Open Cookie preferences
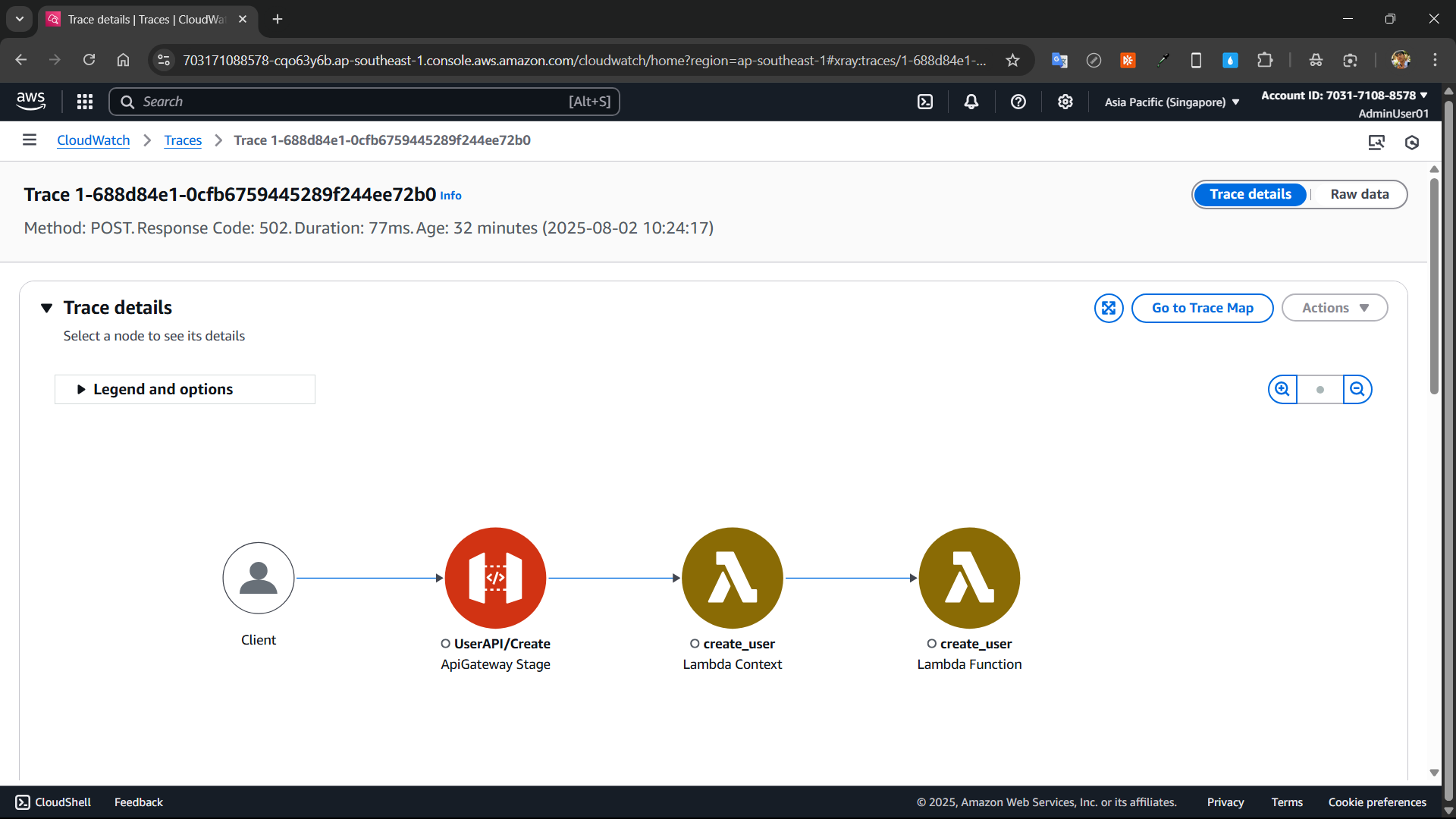 (x=1377, y=802)
